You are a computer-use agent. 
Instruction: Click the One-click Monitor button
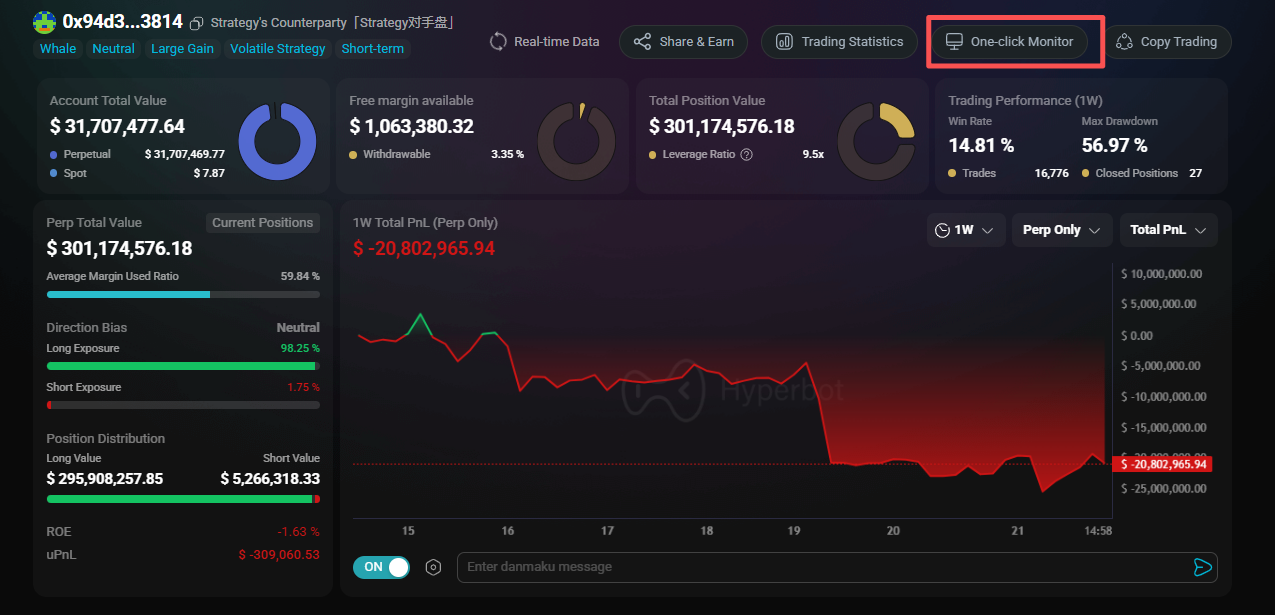(x=1009, y=42)
